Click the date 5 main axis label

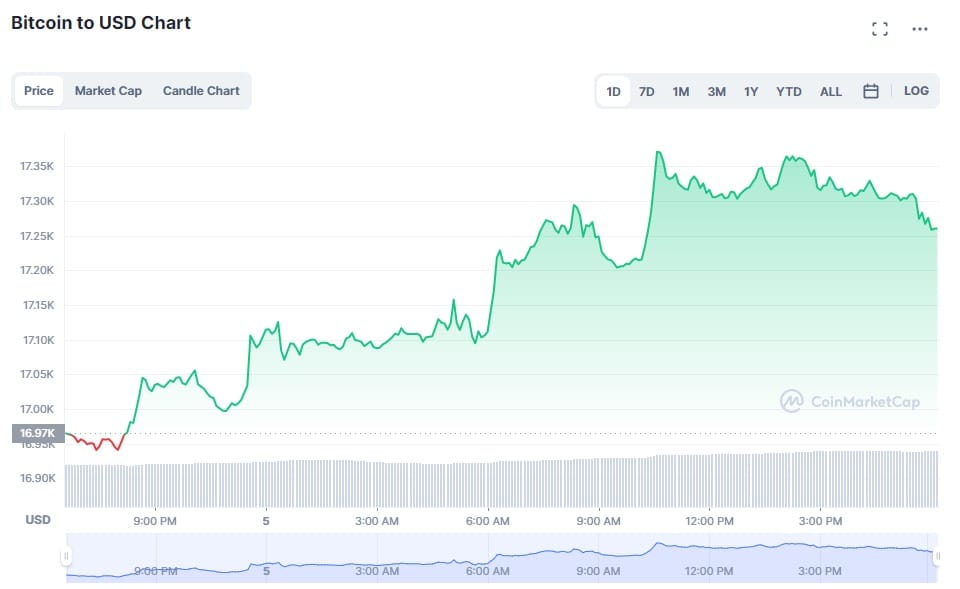click(x=266, y=521)
